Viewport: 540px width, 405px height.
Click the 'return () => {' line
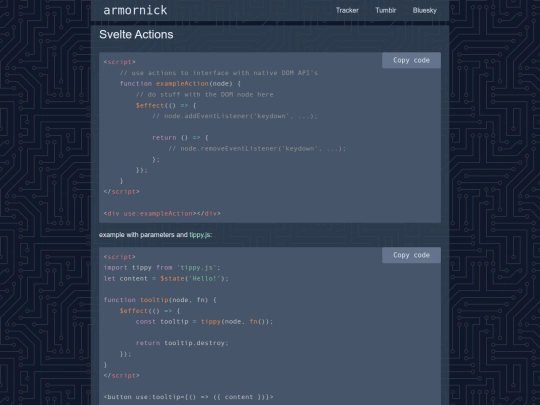(180, 138)
